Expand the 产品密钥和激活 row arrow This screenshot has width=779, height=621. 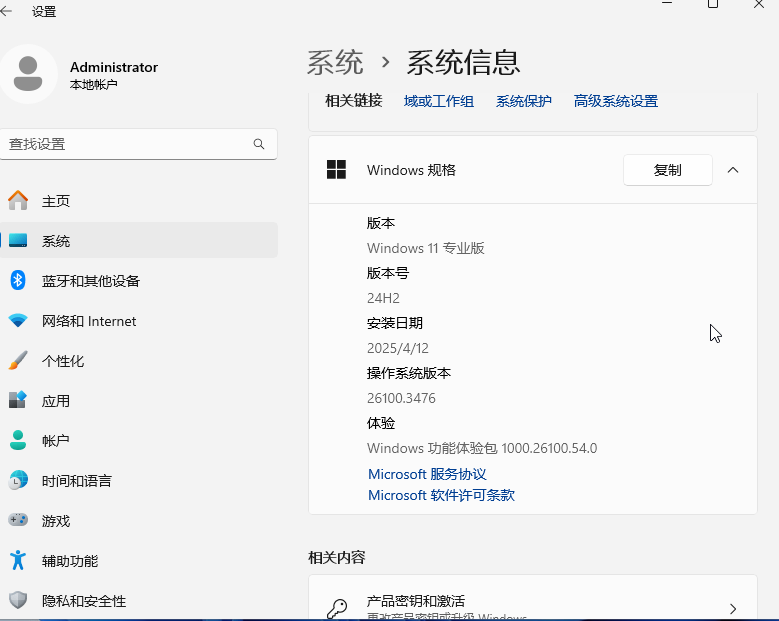pyautogui.click(x=733, y=608)
